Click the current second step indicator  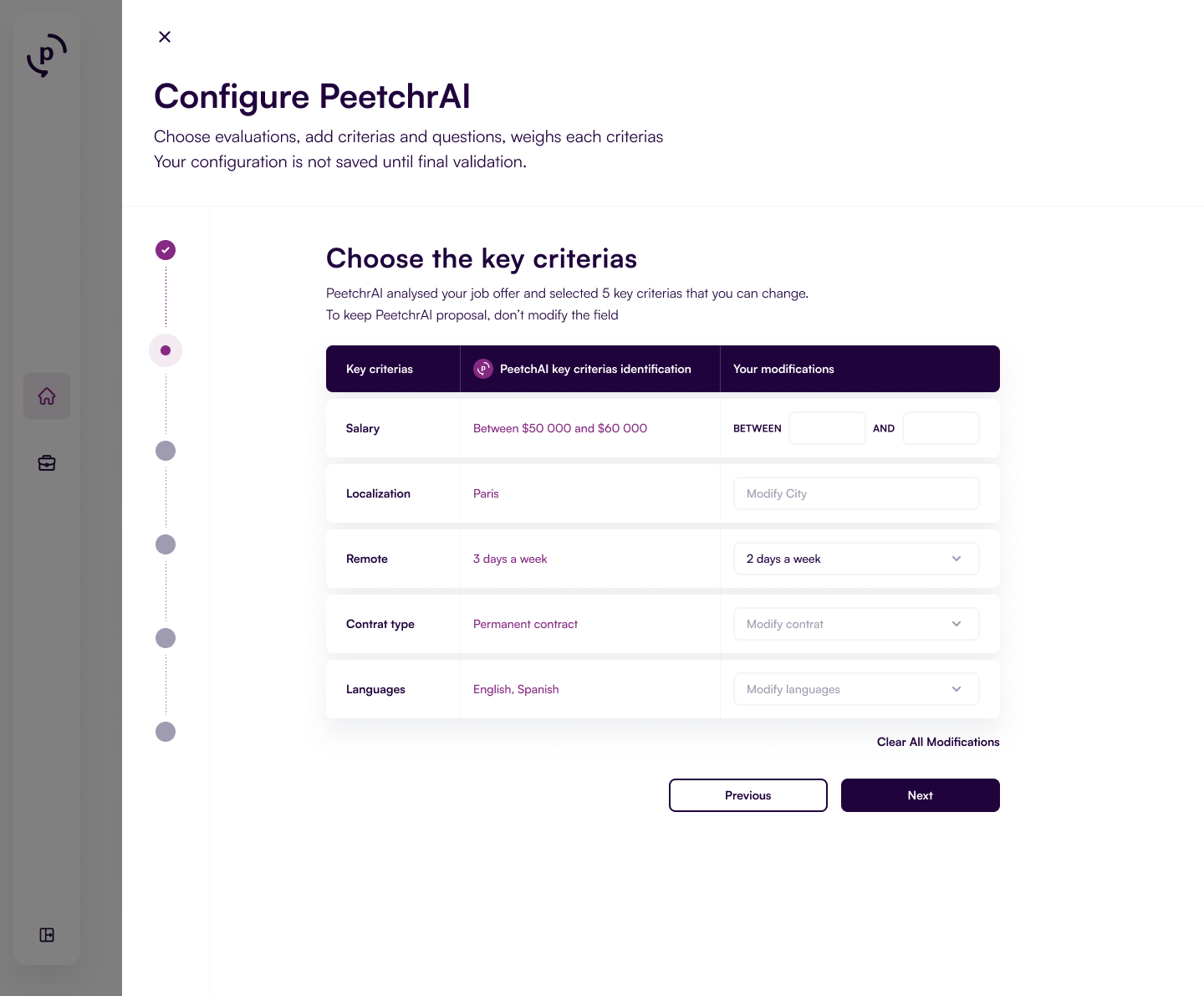(166, 350)
